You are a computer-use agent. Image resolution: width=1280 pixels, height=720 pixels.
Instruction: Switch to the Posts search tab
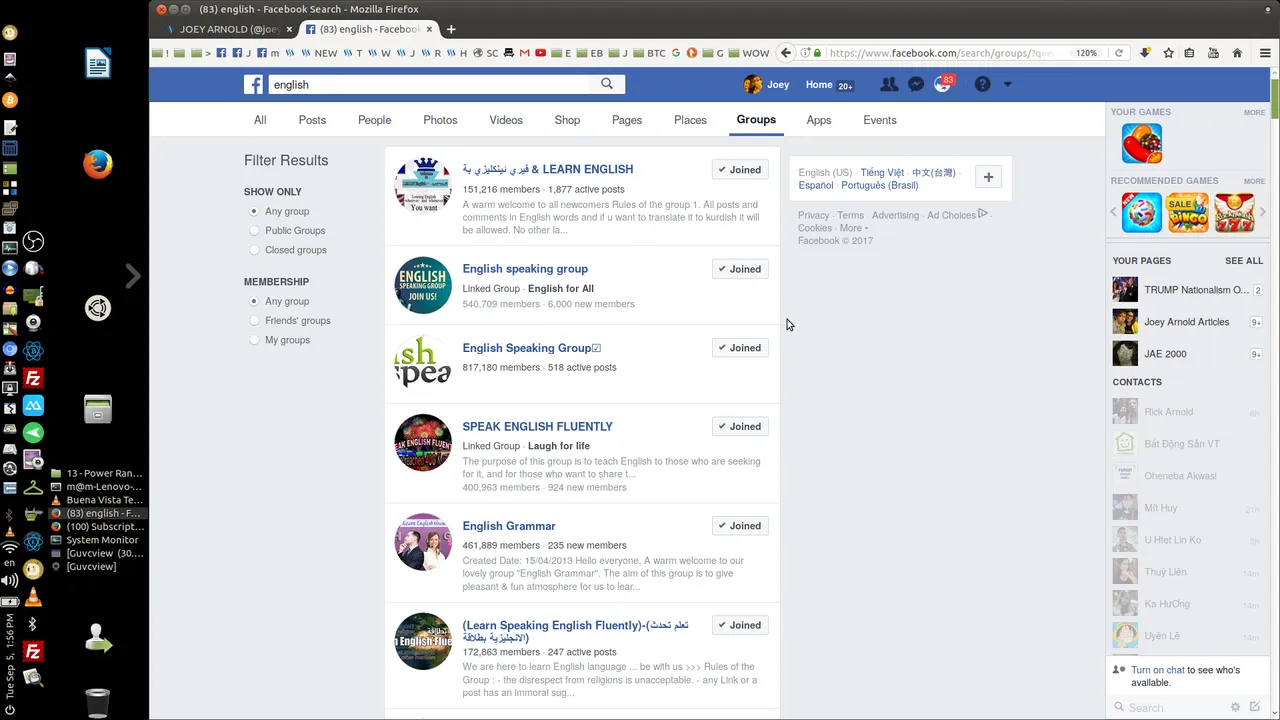[x=312, y=120]
